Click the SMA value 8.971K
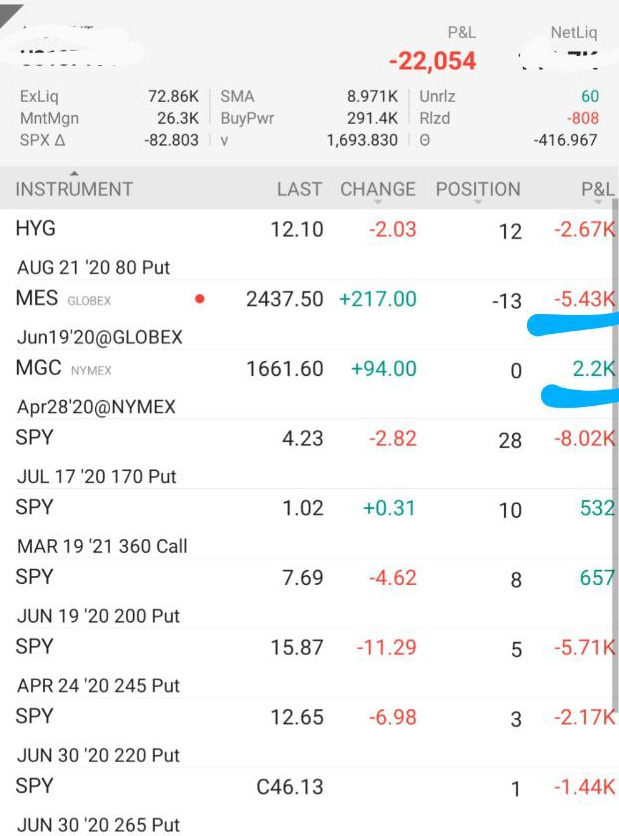Image resolution: width=619 pixels, height=836 pixels. (372, 97)
